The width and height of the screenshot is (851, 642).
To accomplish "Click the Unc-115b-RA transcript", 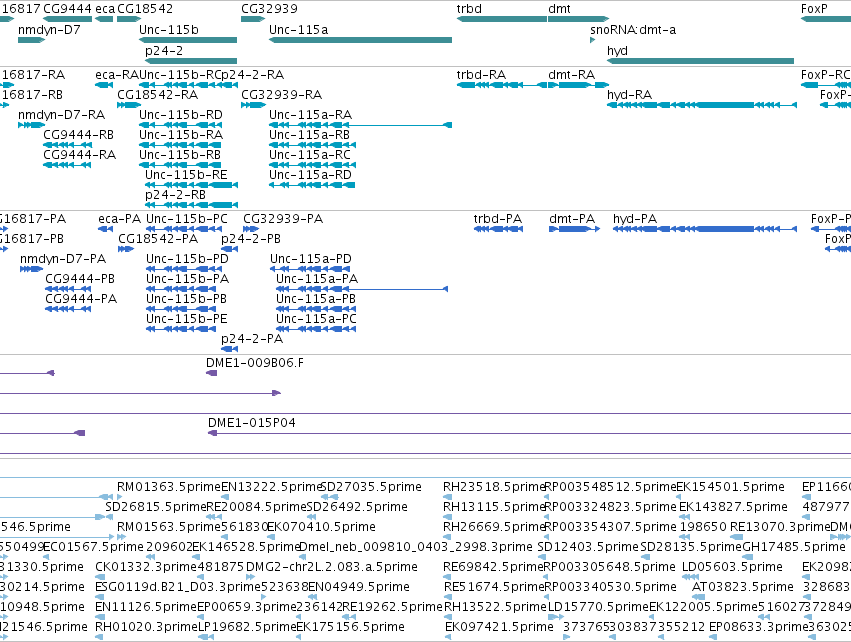I will click(180, 145).
